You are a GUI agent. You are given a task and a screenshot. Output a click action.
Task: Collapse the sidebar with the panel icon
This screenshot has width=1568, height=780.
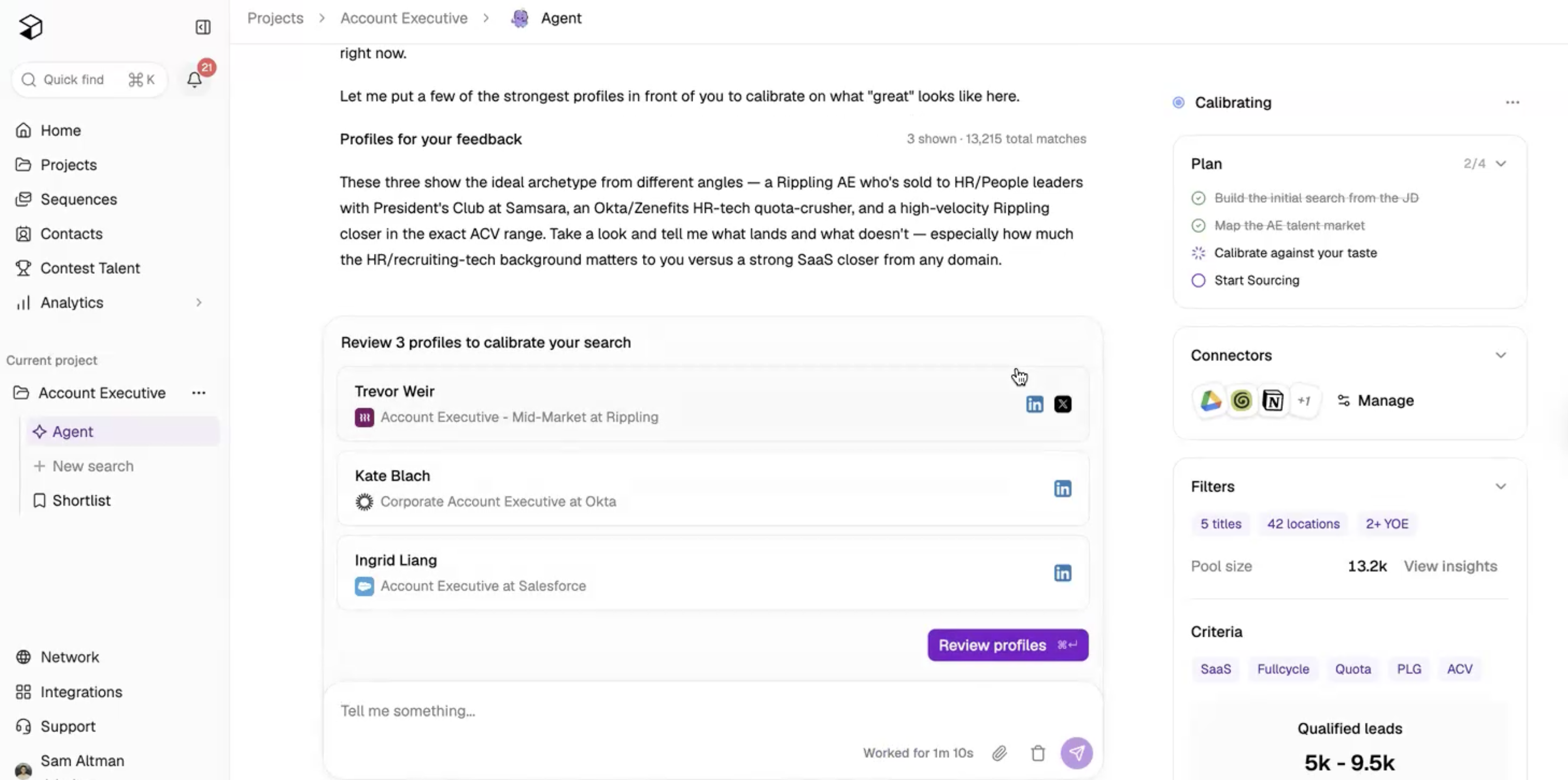(x=203, y=27)
